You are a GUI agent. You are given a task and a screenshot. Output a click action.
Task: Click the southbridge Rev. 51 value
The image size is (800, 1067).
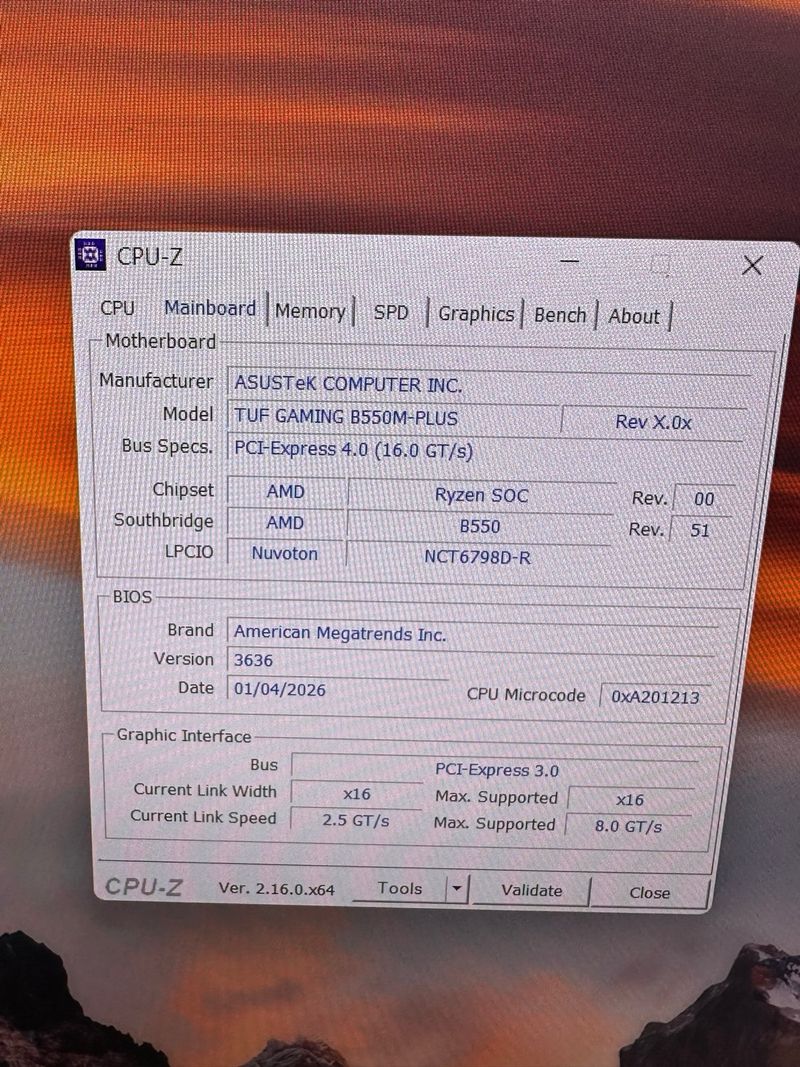pos(700,529)
